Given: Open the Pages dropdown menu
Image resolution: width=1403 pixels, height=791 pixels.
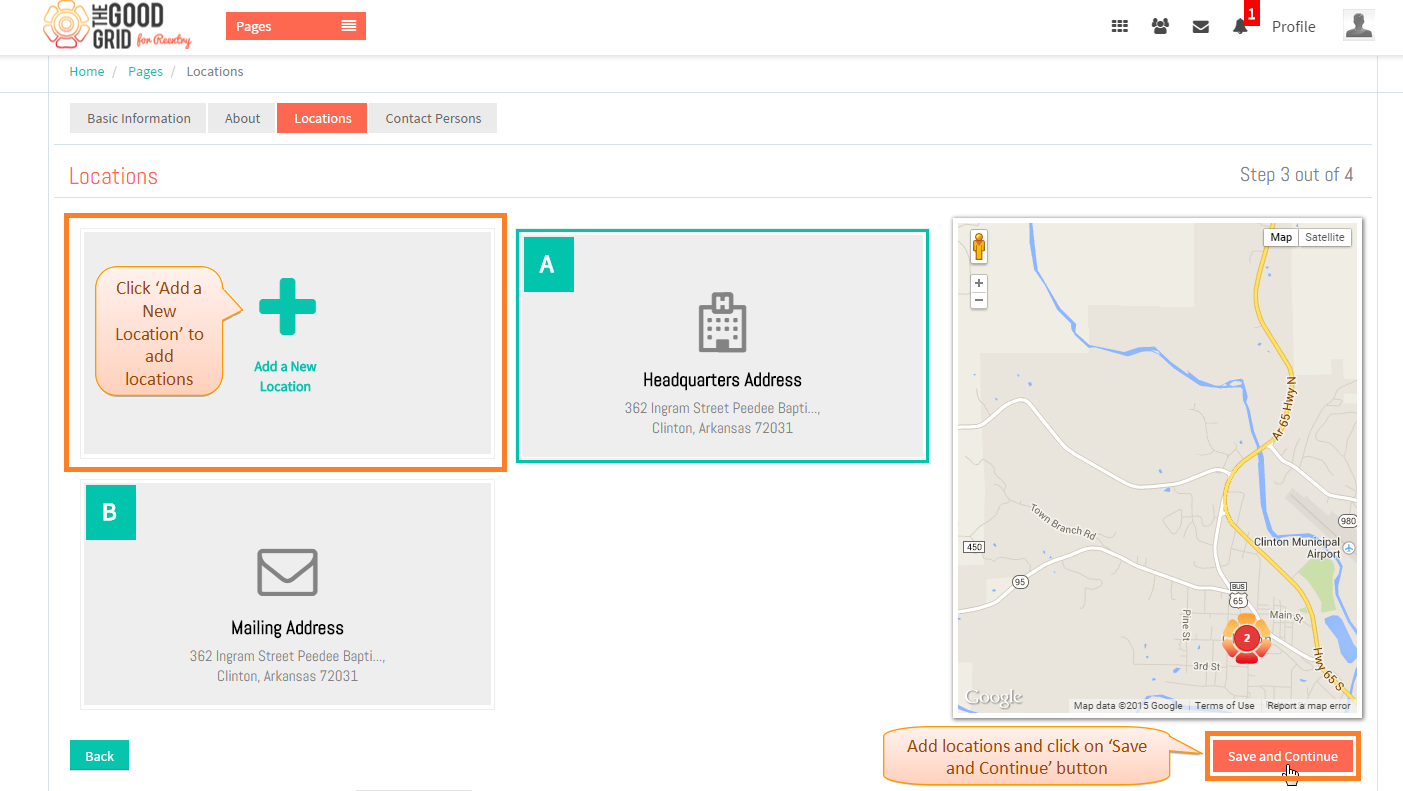Looking at the screenshot, I should click(x=296, y=26).
